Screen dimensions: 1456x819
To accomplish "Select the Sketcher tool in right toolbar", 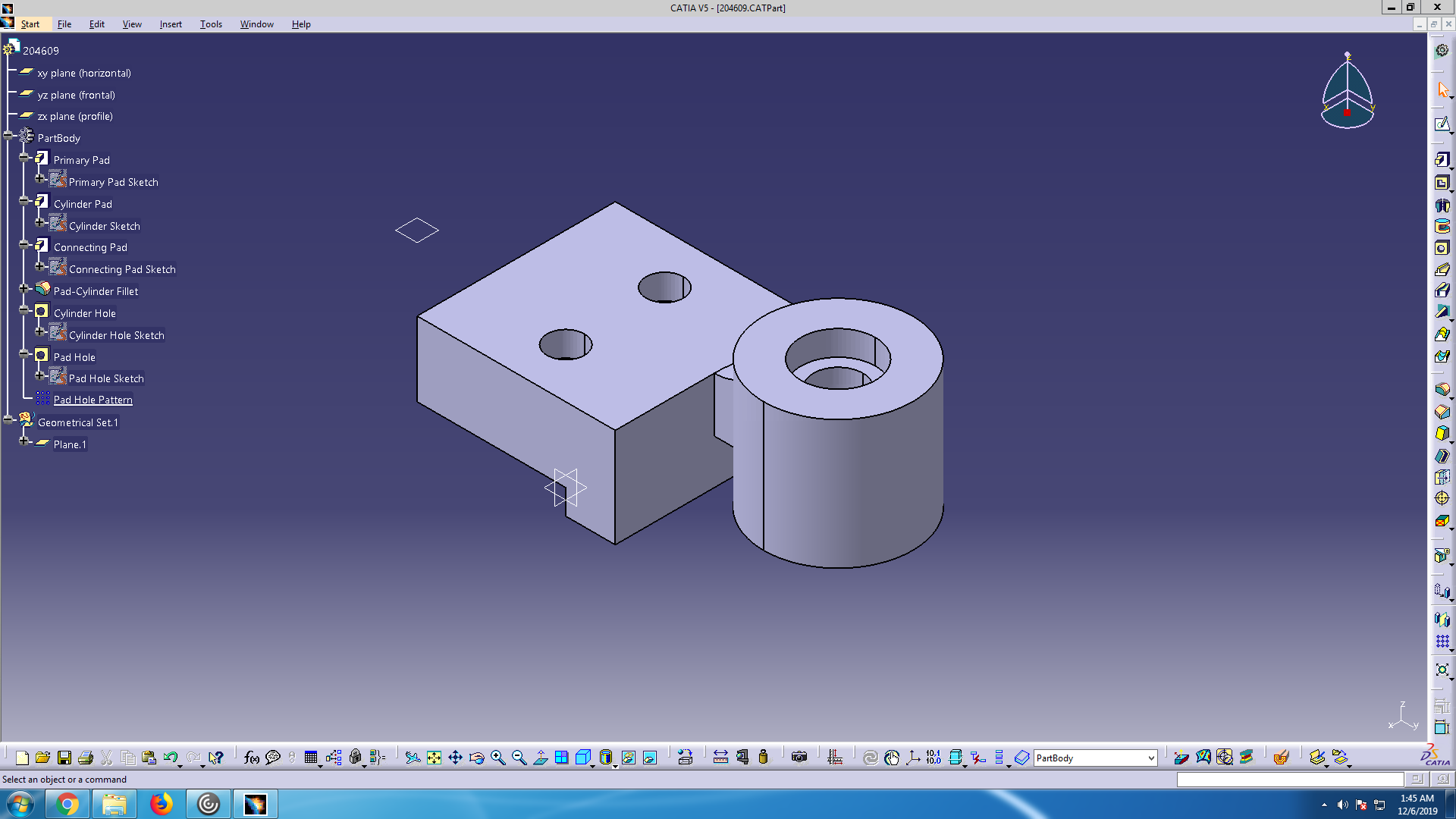I will tap(1442, 124).
